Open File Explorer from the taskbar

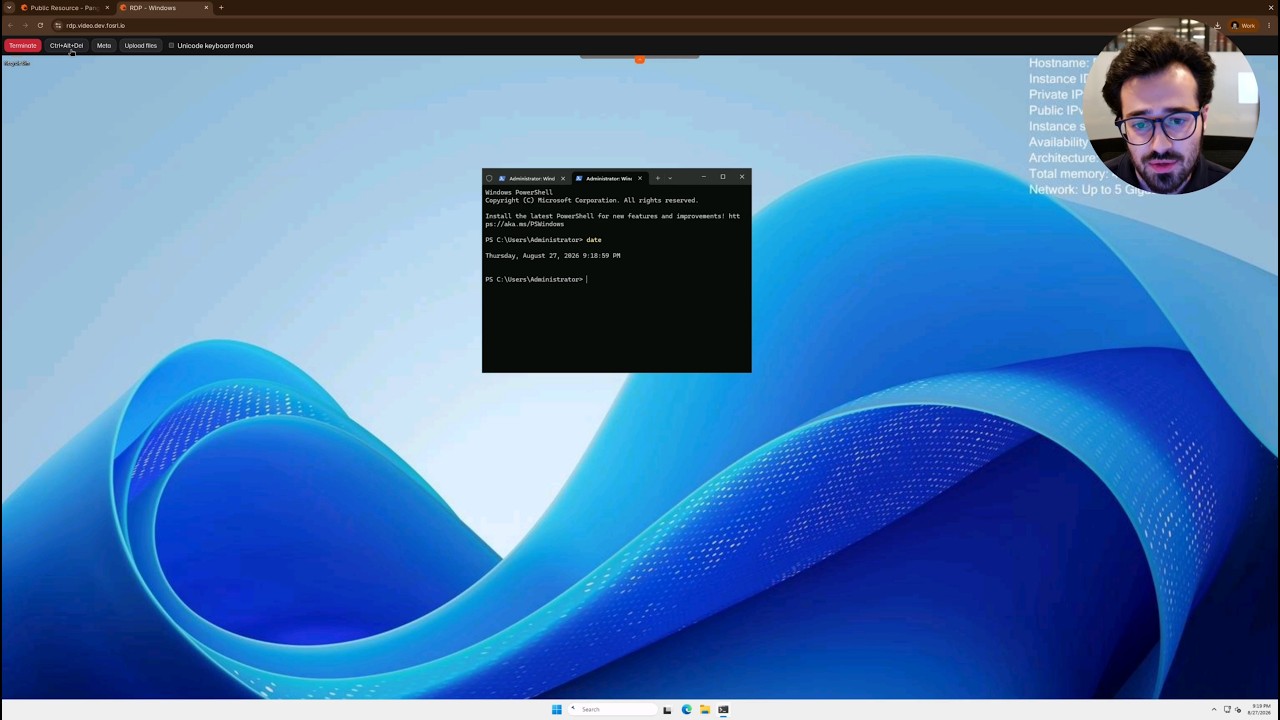click(705, 709)
